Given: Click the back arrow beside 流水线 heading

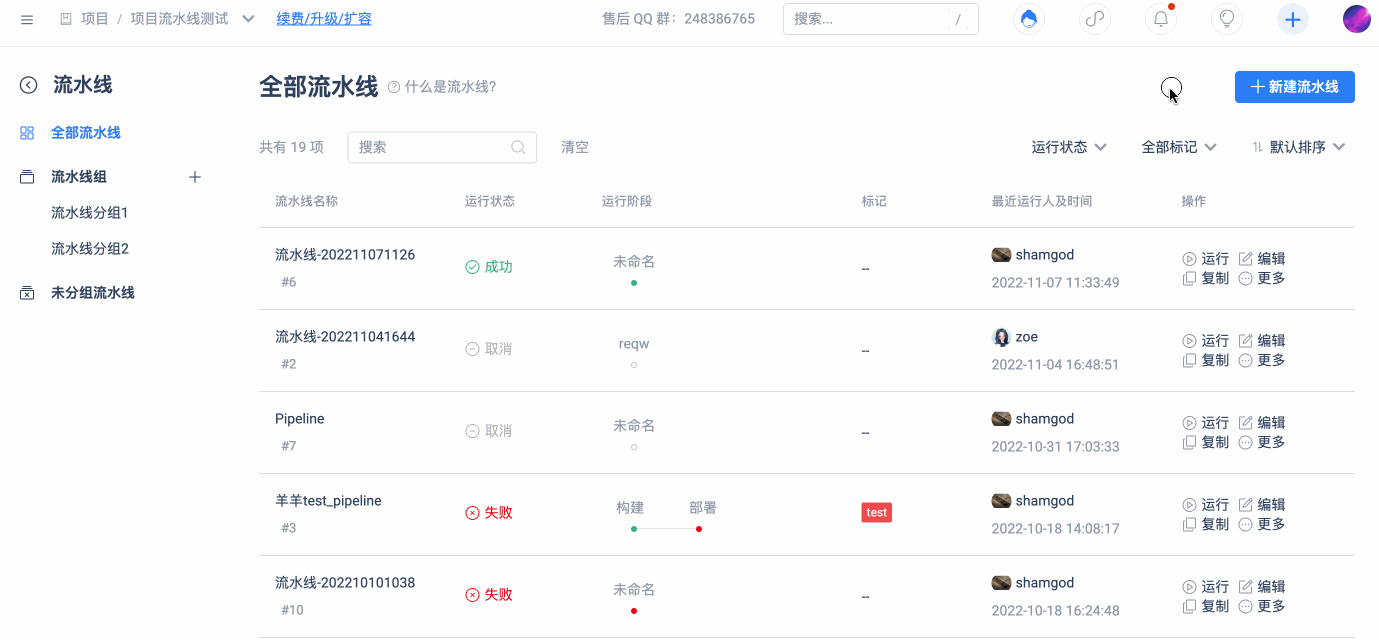Looking at the screenshot, I should [29, 86].
